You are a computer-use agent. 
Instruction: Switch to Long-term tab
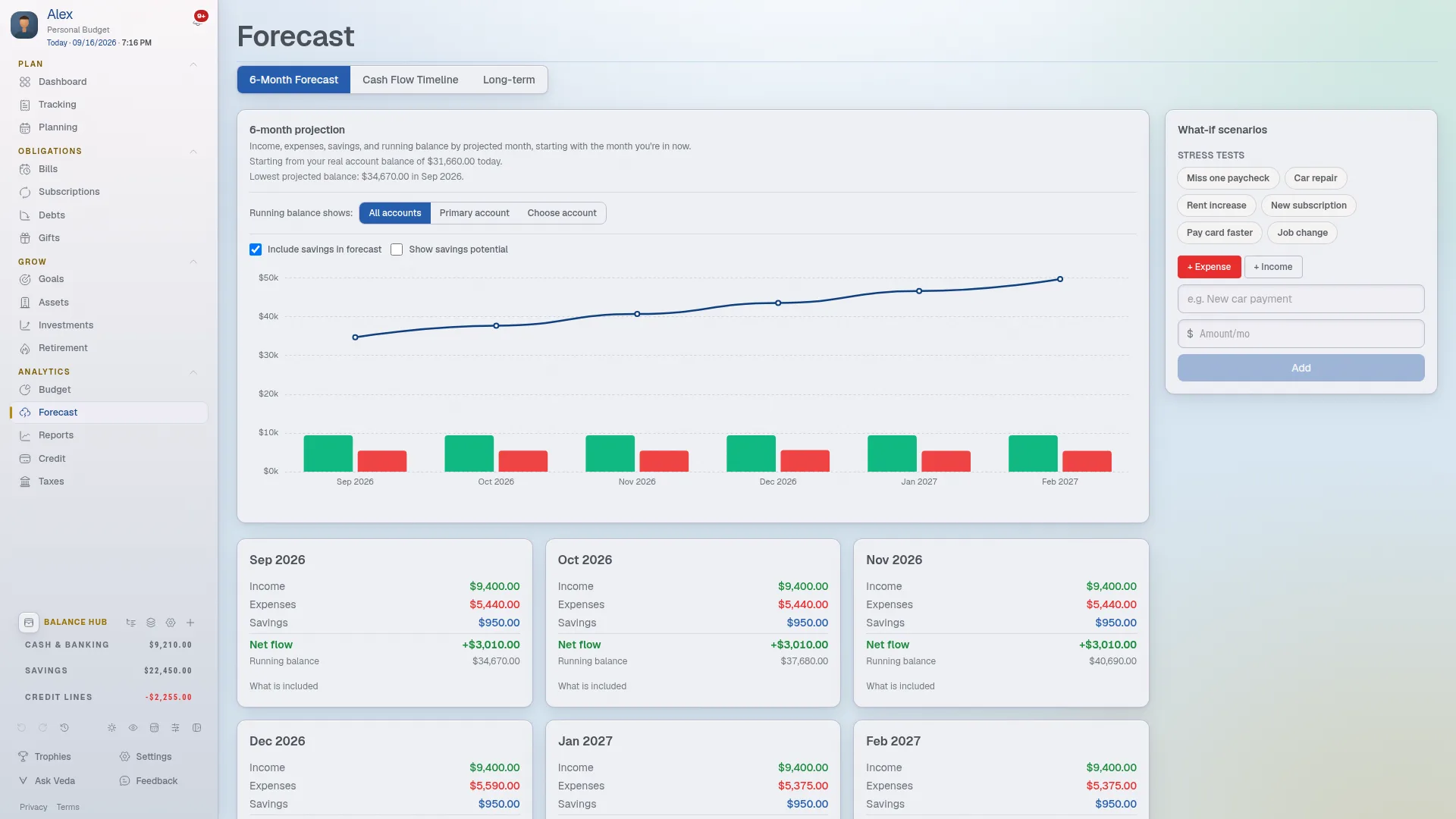click(509, 80)
